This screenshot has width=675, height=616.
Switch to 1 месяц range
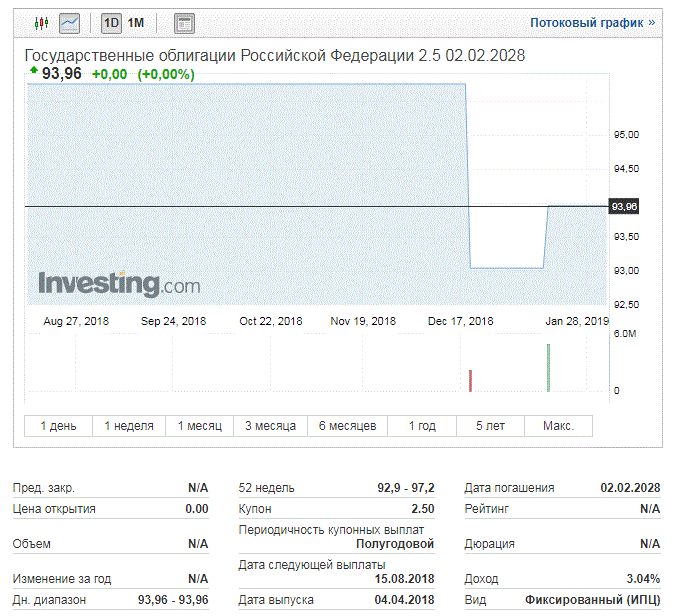tap(200, 426)
